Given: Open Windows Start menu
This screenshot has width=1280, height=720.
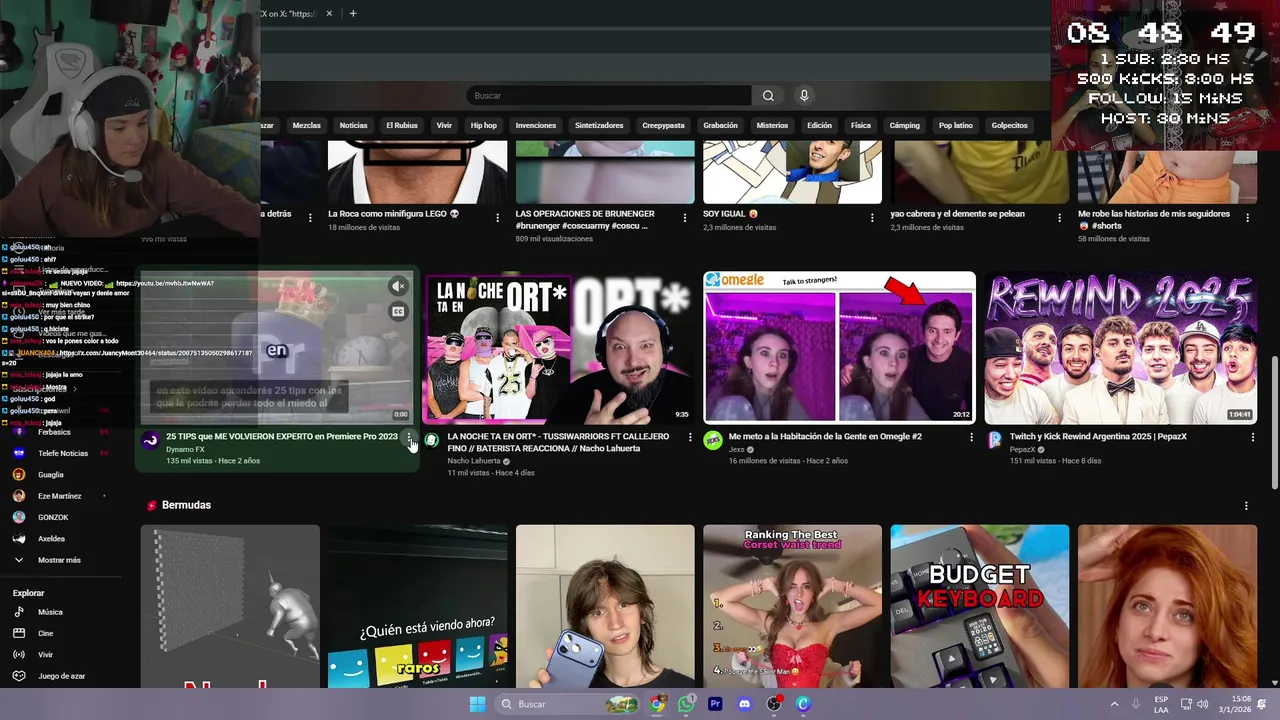Looking at the screenshot, I should [477, 704].
